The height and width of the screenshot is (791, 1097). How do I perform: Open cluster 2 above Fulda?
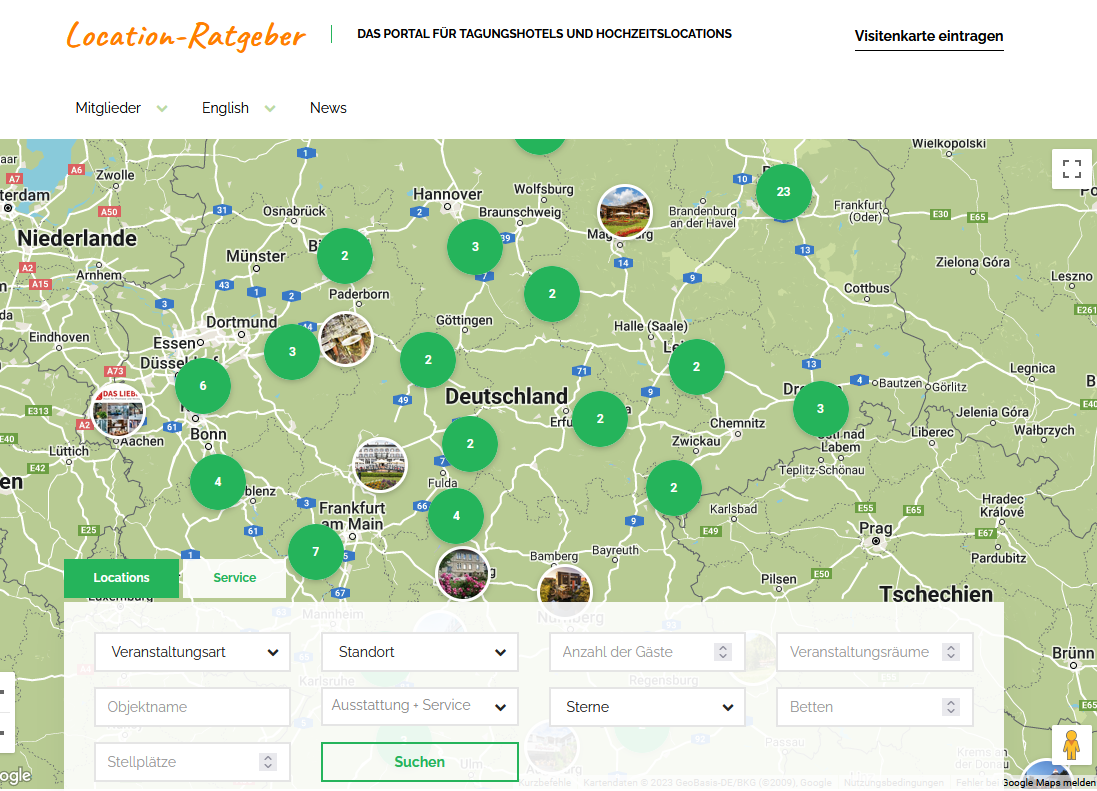[470, 444]
